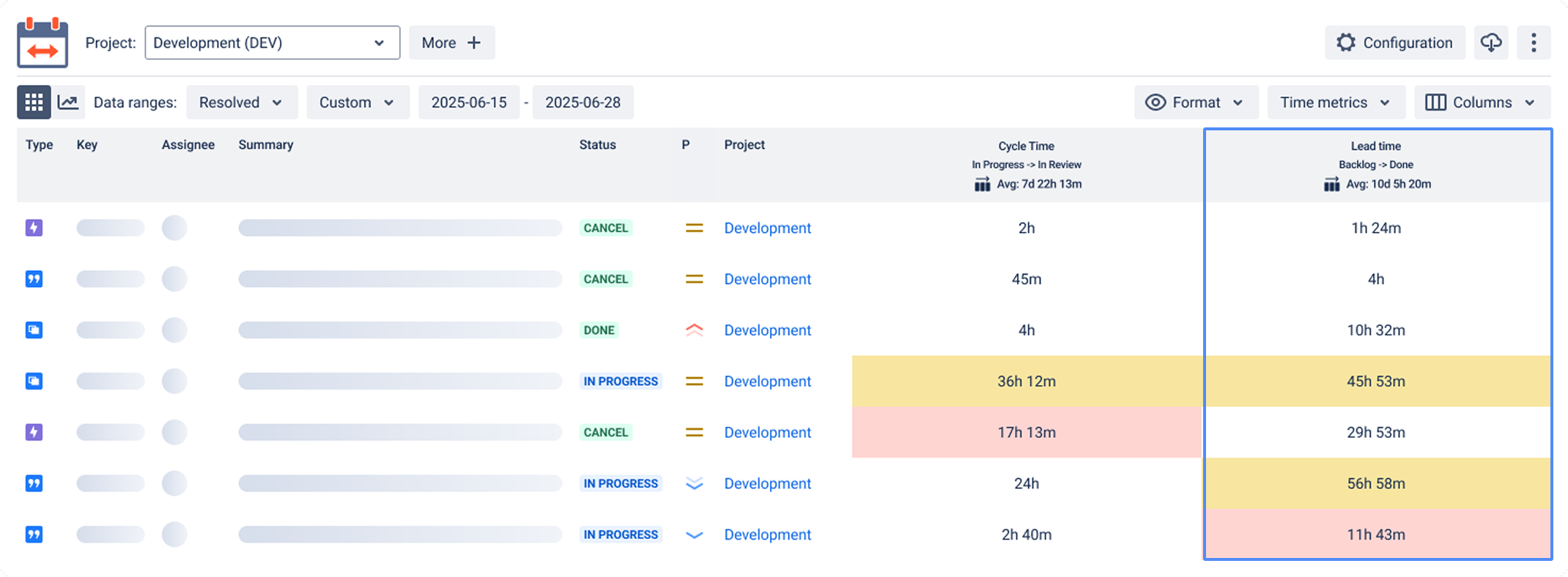
Task: Open the Resolved data range dropdown
Action: (x=242, y=103)
